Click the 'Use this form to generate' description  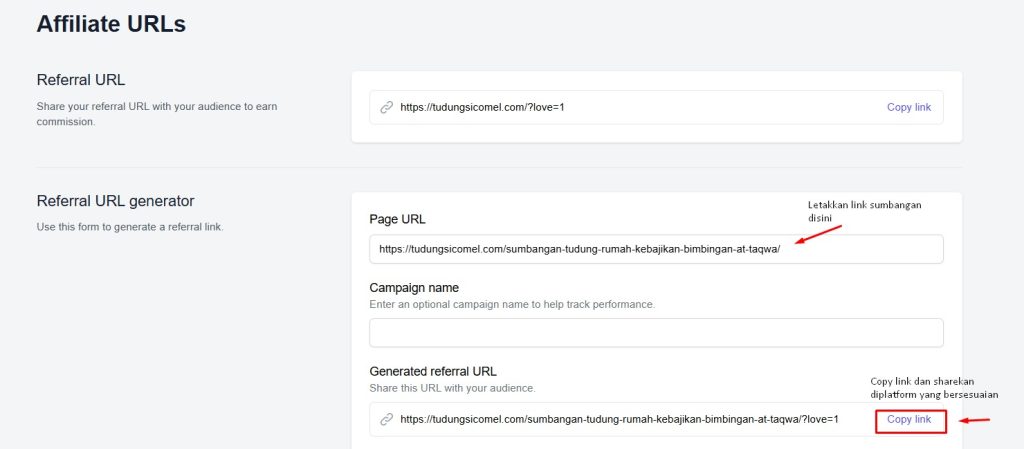[130, 227]
